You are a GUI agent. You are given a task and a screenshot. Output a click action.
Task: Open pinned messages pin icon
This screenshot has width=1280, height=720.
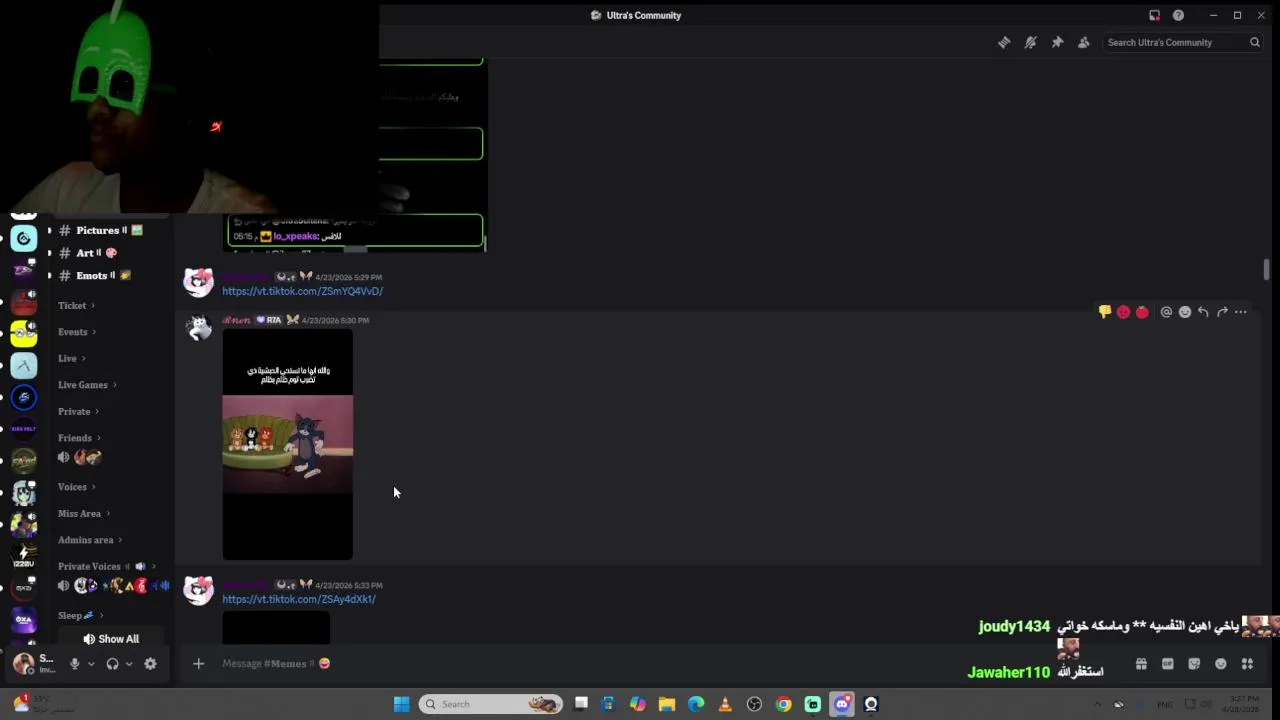coord(1057,42)
